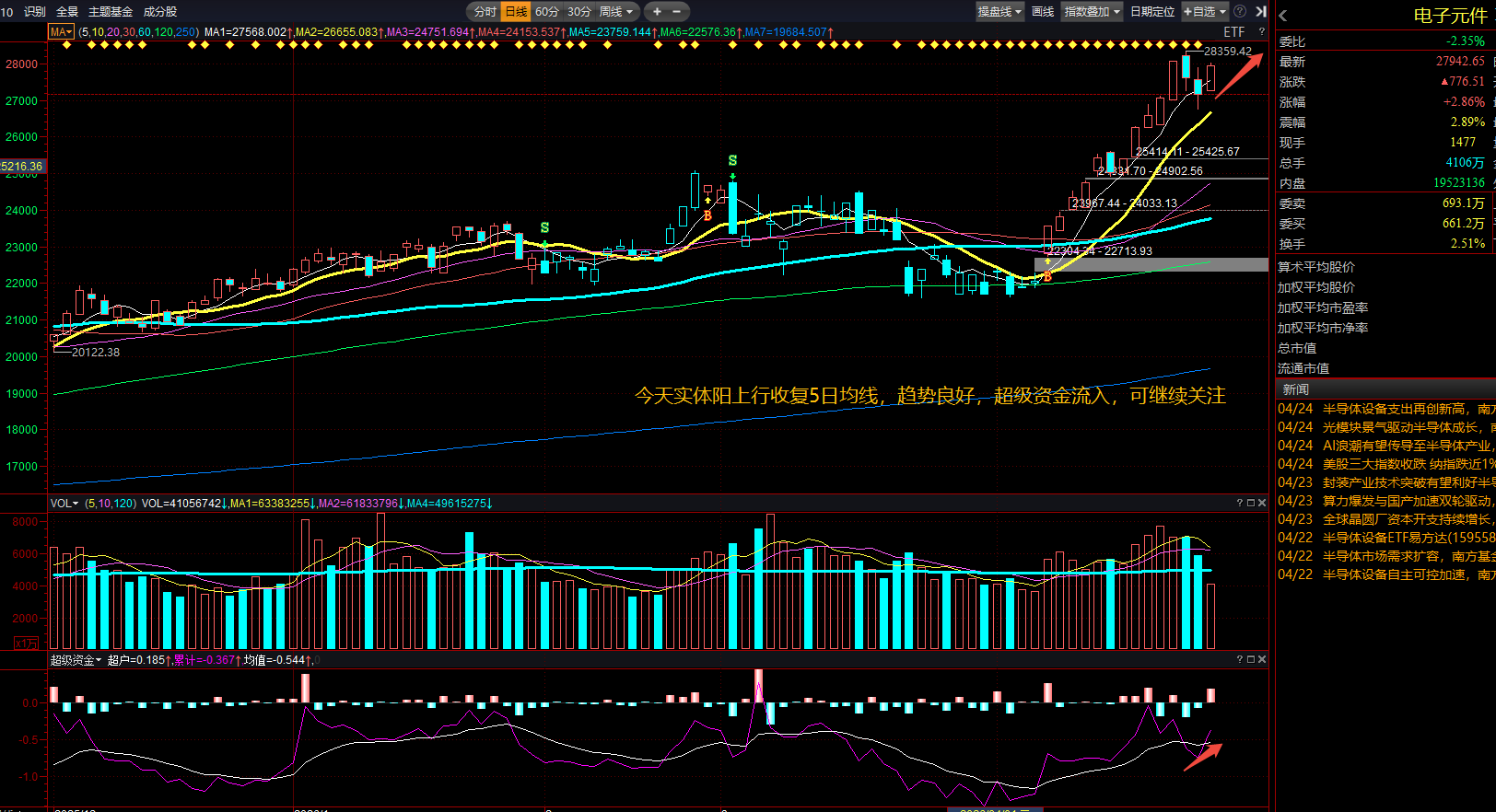Click the help question mark in top toolbar
This screenshot has width=1496, height=812.
pyautogui.click(x=1240, y=12)
